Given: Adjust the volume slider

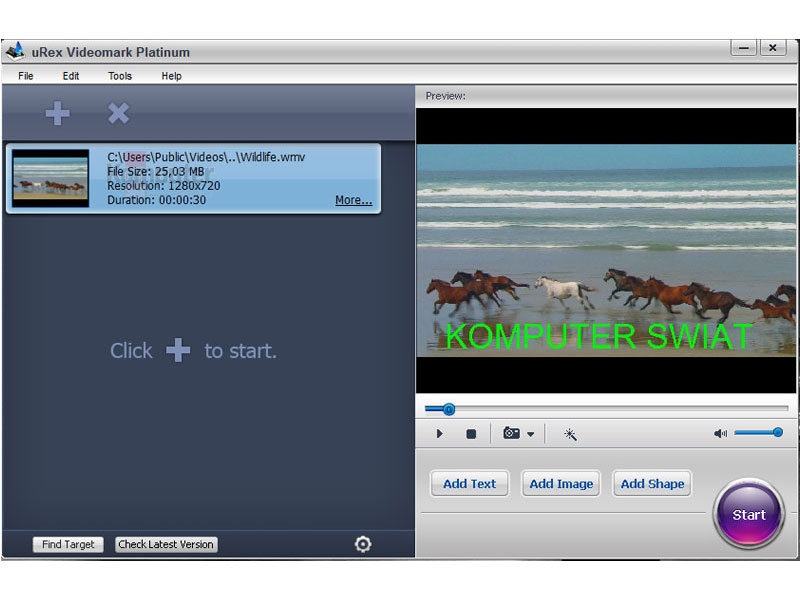Looking at the screenshot, I should (x=759, y=433).
